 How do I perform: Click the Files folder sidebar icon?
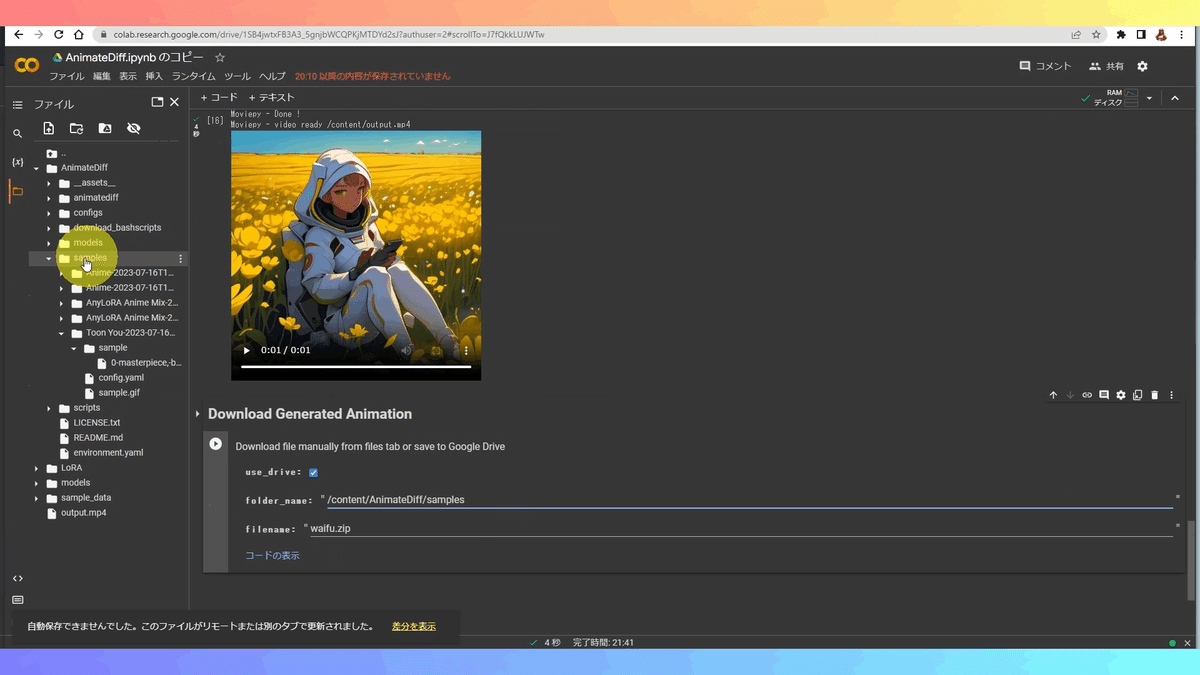(x=17, y=190)
